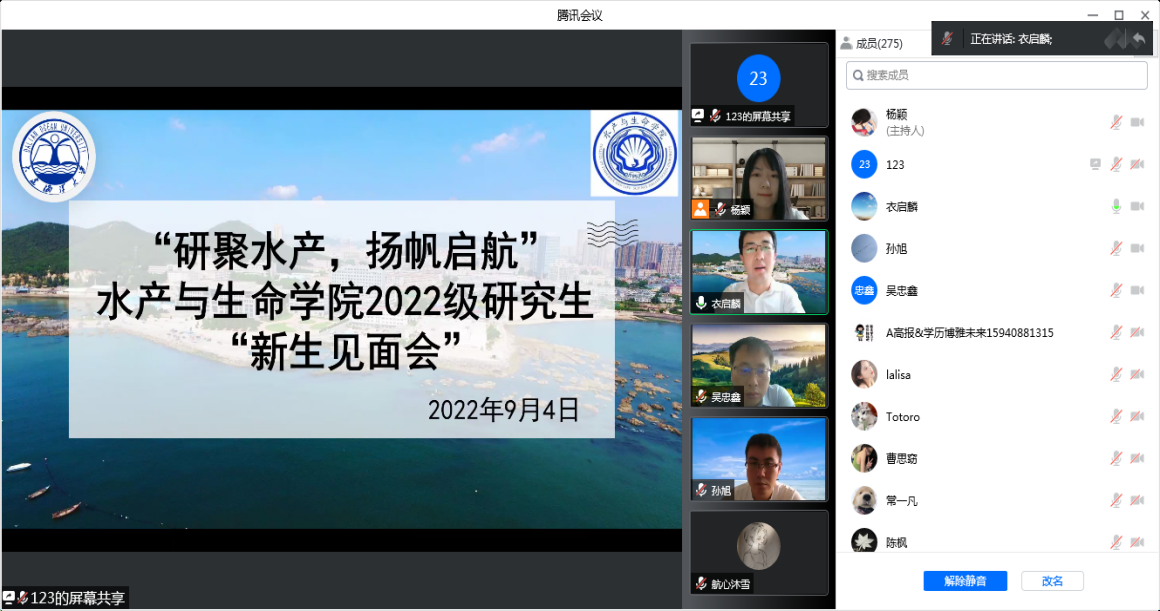
Task: Click the 改名 rename button
Action: click(1052, 581)
